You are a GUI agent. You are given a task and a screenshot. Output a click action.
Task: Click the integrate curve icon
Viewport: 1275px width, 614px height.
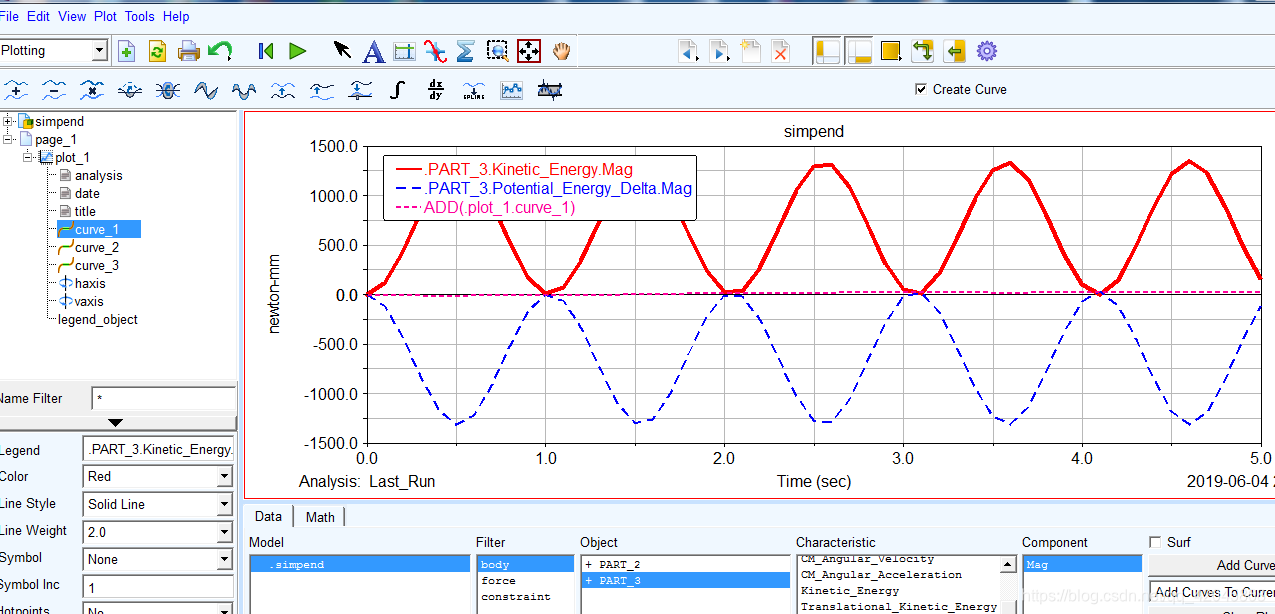click(x=397, y=90)
